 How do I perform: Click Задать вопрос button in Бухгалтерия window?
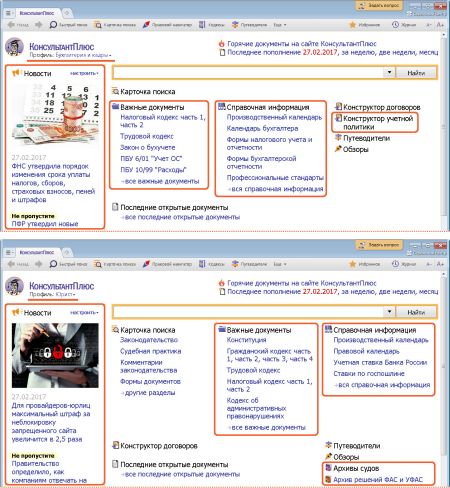[x=379, y=6]
